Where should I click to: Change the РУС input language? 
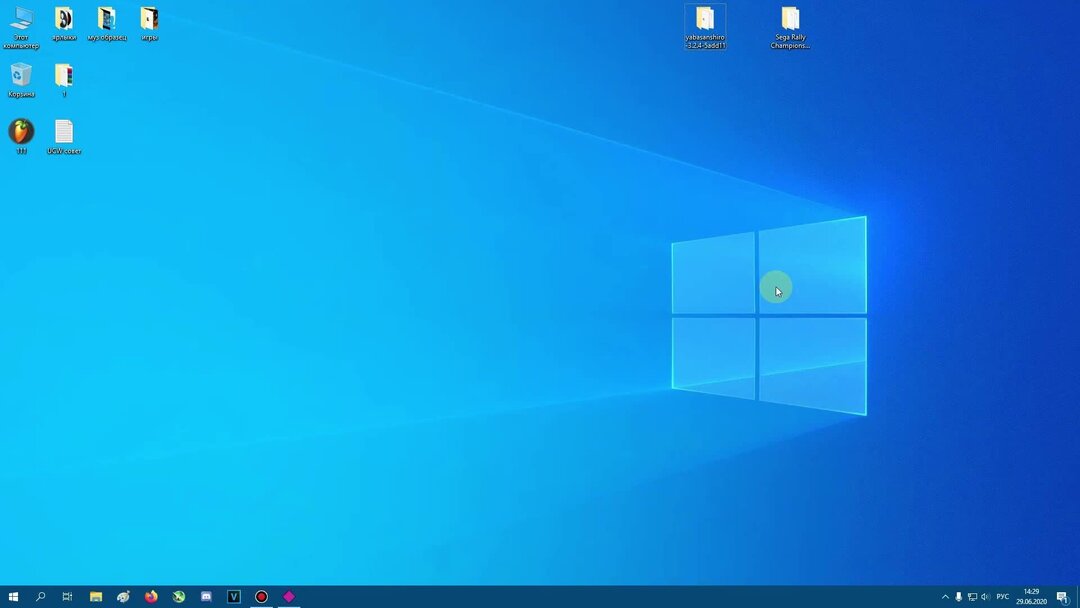pyautogui.click(x=1003, y=597)
